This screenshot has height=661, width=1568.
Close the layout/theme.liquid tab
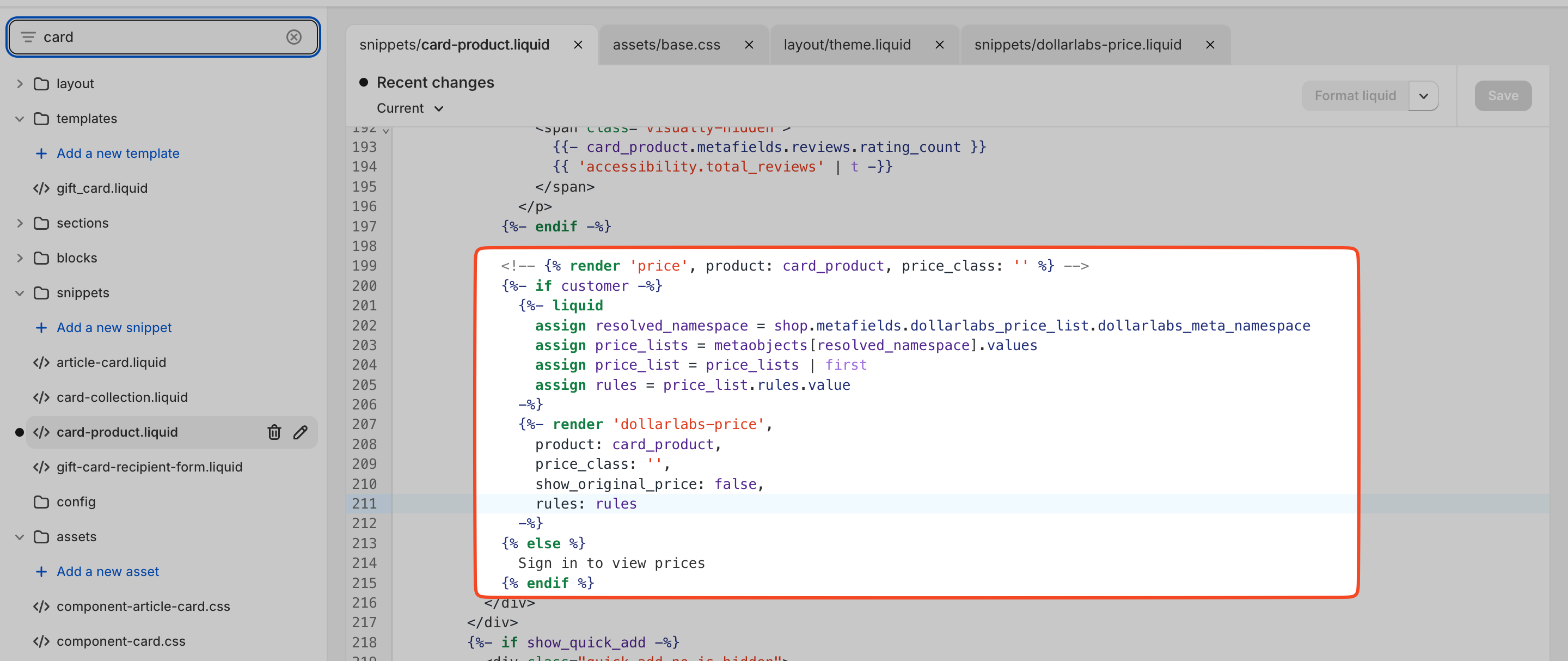pyautogui.click(x=939, y=45)
